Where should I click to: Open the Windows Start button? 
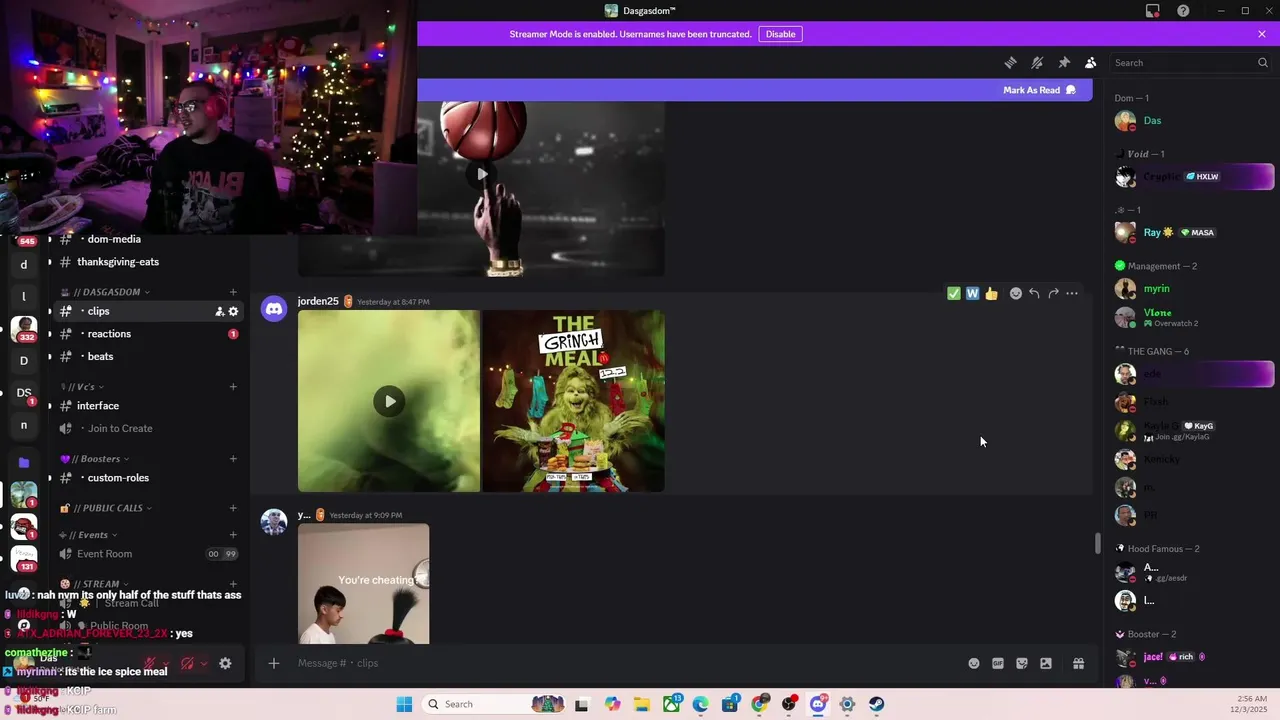pyautogui.click(x=404, y=704)
